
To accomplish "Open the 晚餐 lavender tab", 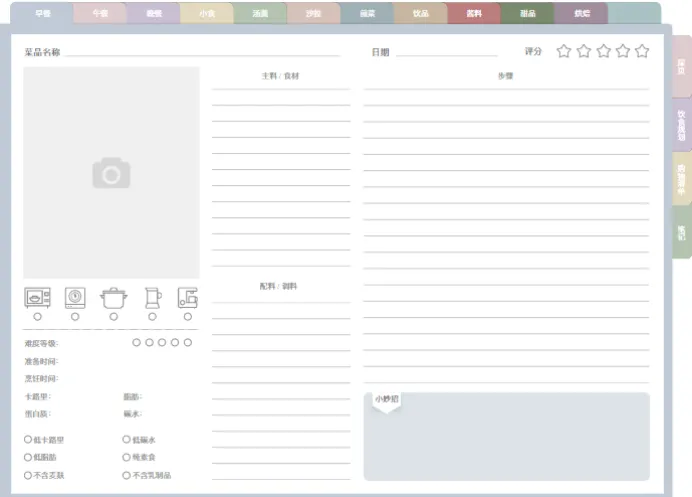I will (154, 13).
